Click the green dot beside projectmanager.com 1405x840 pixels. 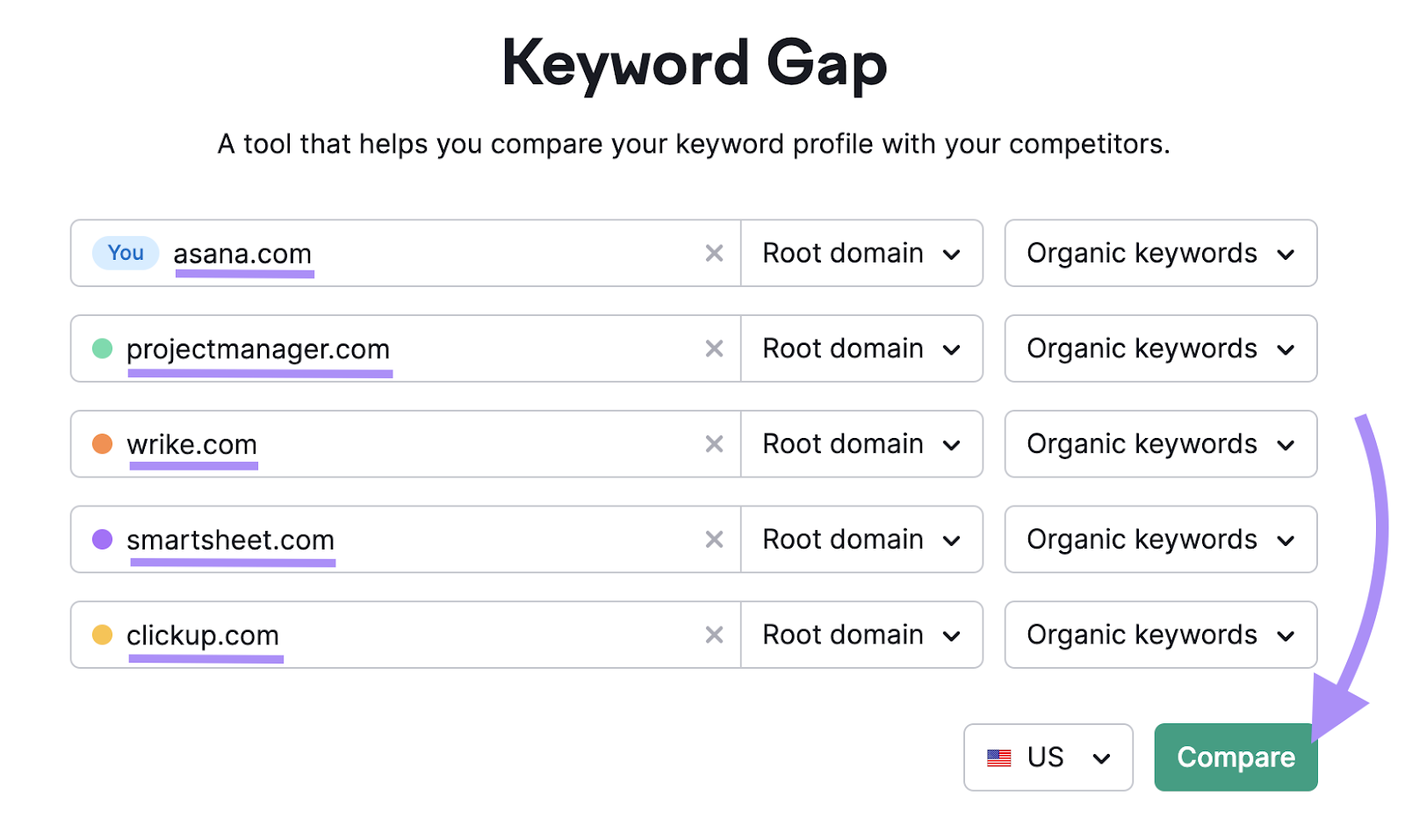103,347
